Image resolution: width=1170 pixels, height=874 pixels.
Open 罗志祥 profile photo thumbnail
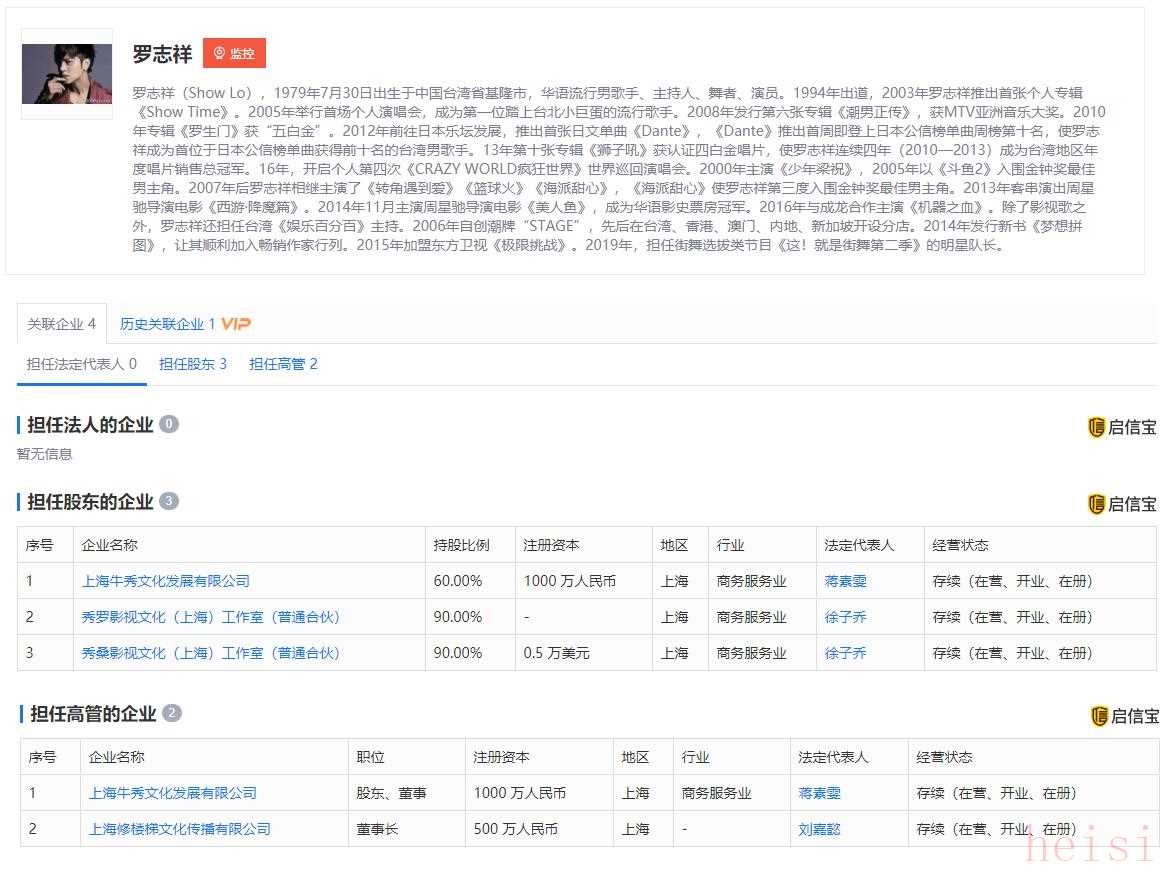coord(67,74)
